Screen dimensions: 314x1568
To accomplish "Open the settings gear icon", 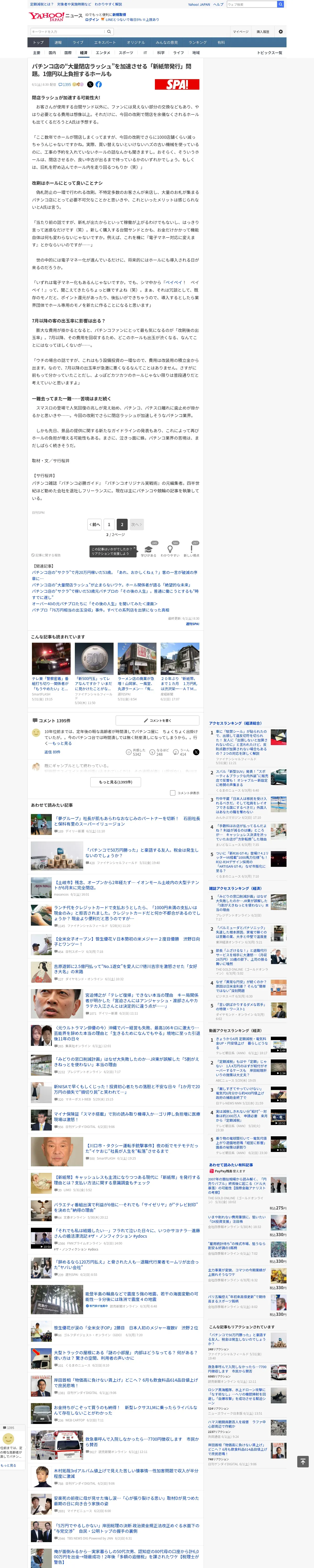I will click(281, 32).
